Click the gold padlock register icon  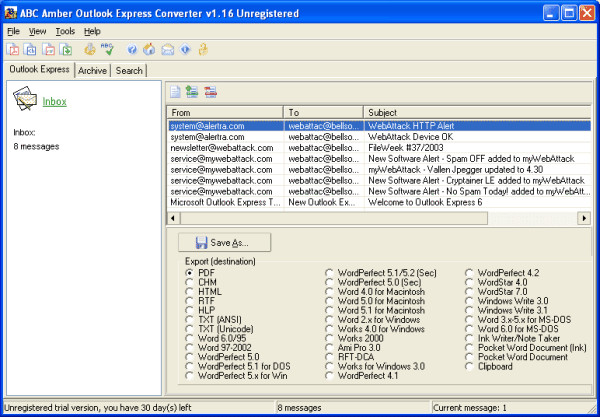click(203, 49)
